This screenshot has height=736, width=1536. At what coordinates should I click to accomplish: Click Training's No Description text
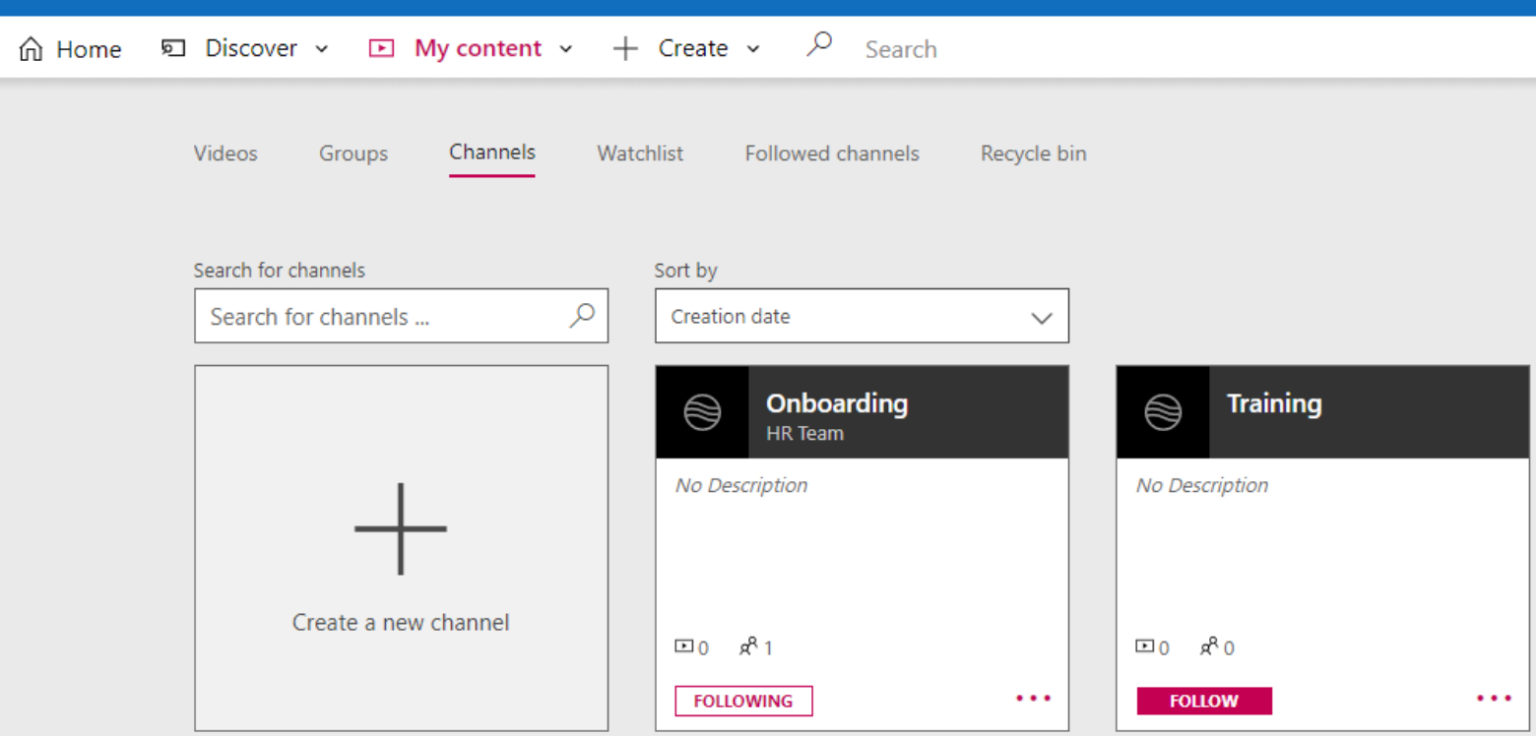(x=1202, y=485)
